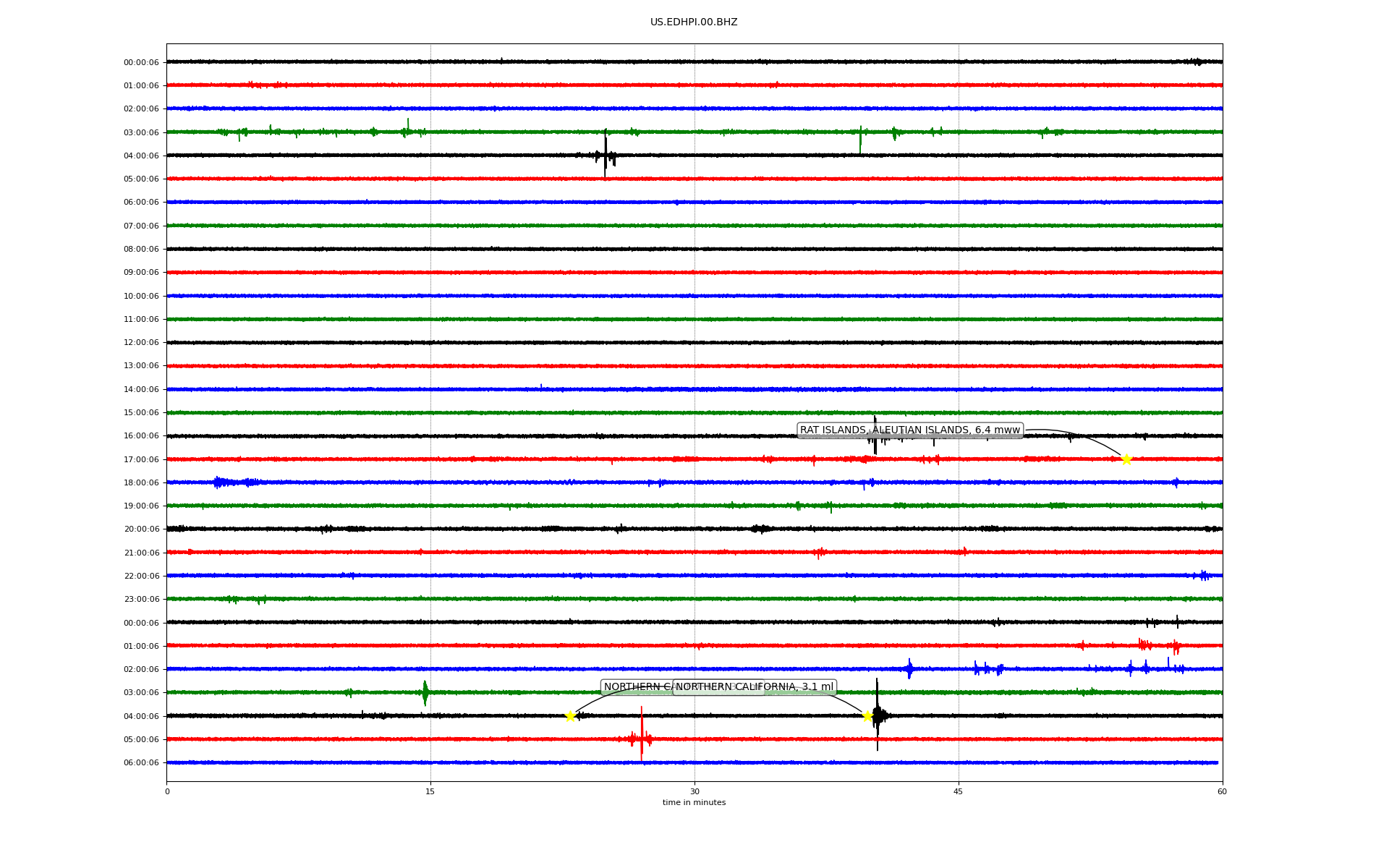Viewport: 1389px width, 868px height.
Task: Select the 13:00:06 red trace label
Action: click(141, 366)
